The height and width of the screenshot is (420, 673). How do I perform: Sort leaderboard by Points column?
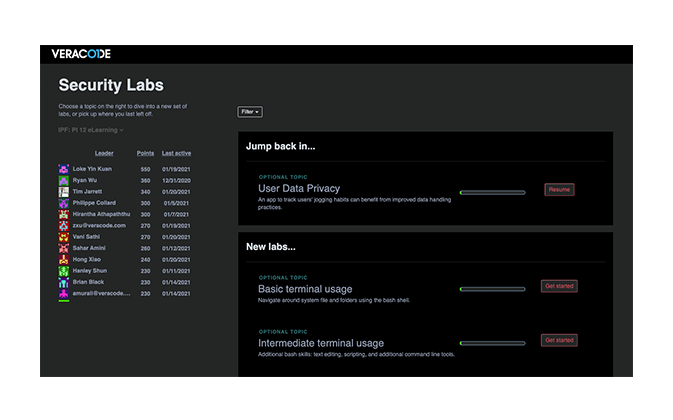coord(146,153)
